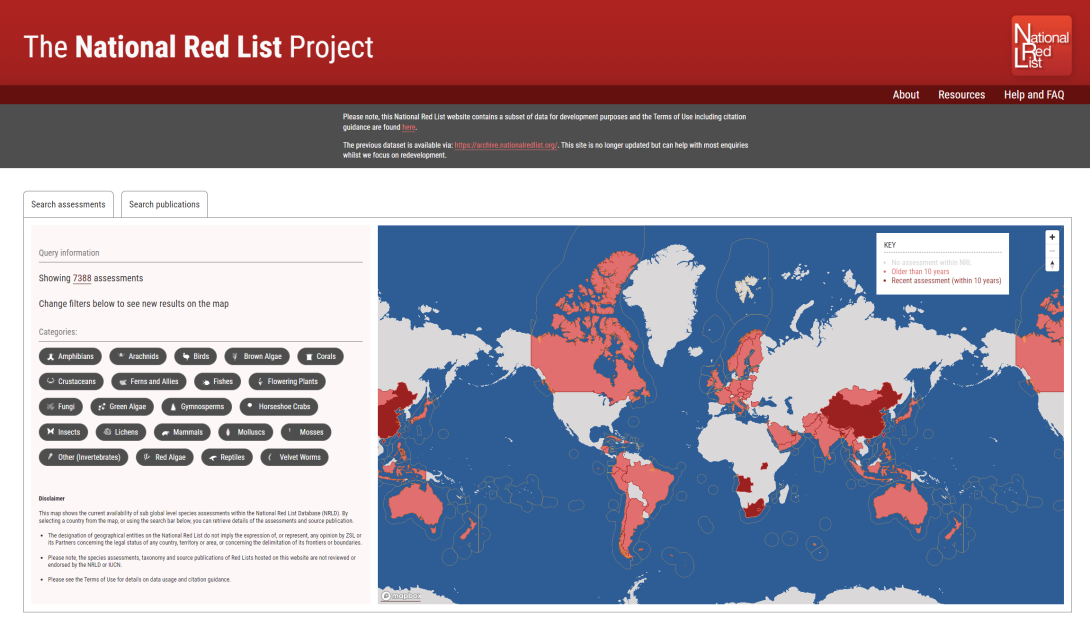Click the 'Categories:' label
Image resolution: width=1090 pixels, height=618 pixels.
point(58,332)
